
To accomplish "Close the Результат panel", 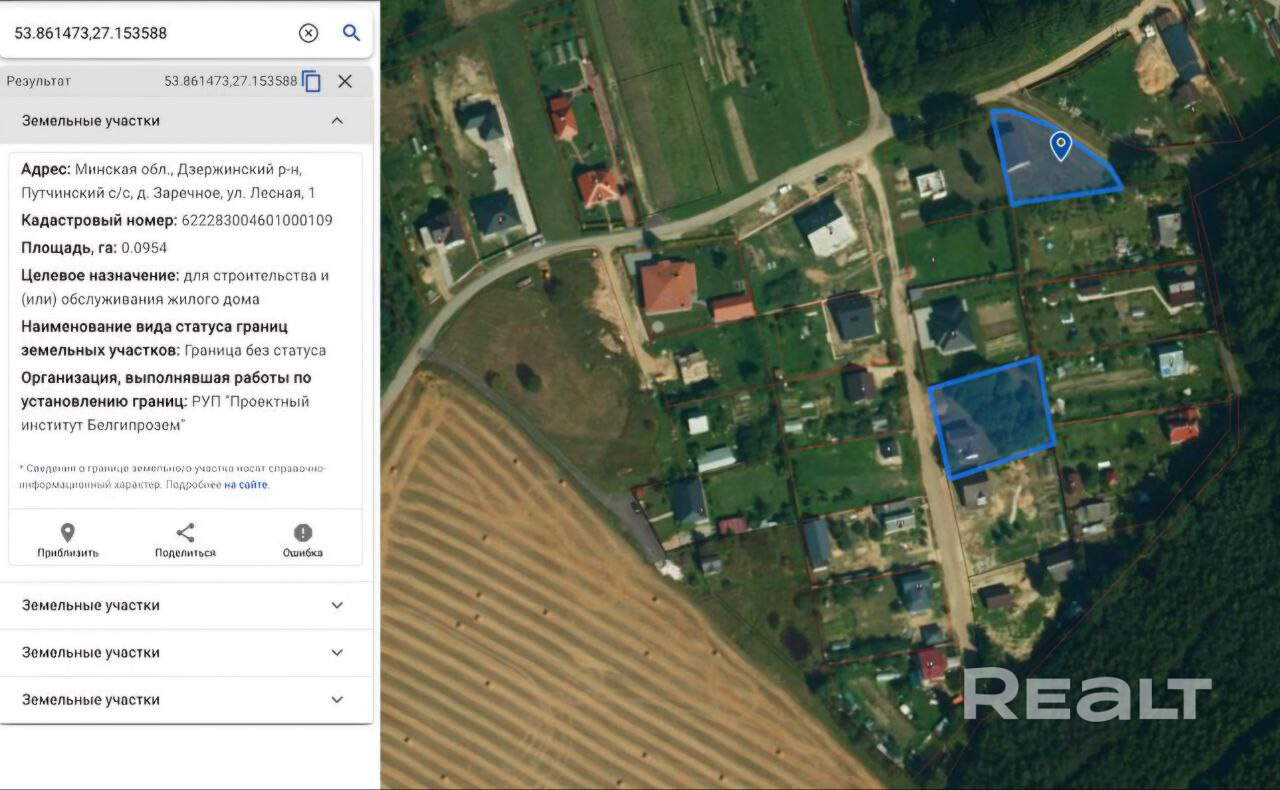I will tap(345, 81).
